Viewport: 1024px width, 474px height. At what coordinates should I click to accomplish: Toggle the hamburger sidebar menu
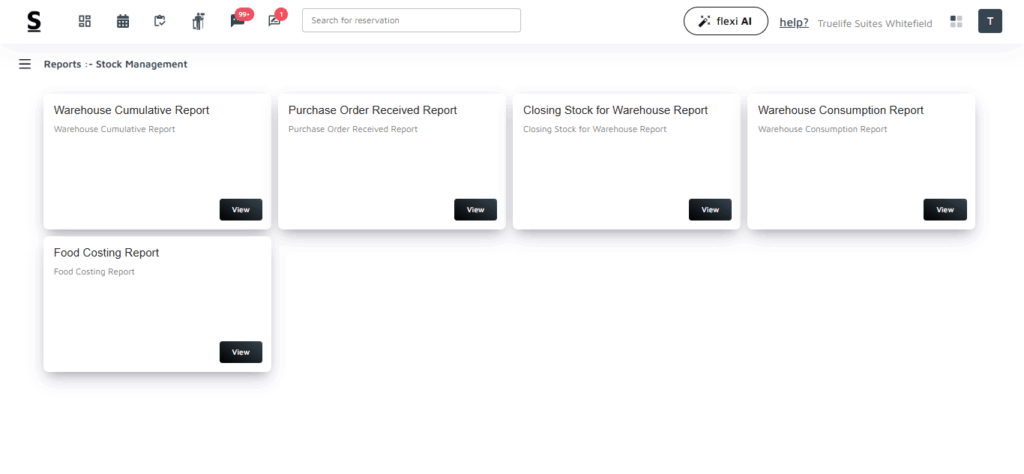25,64
